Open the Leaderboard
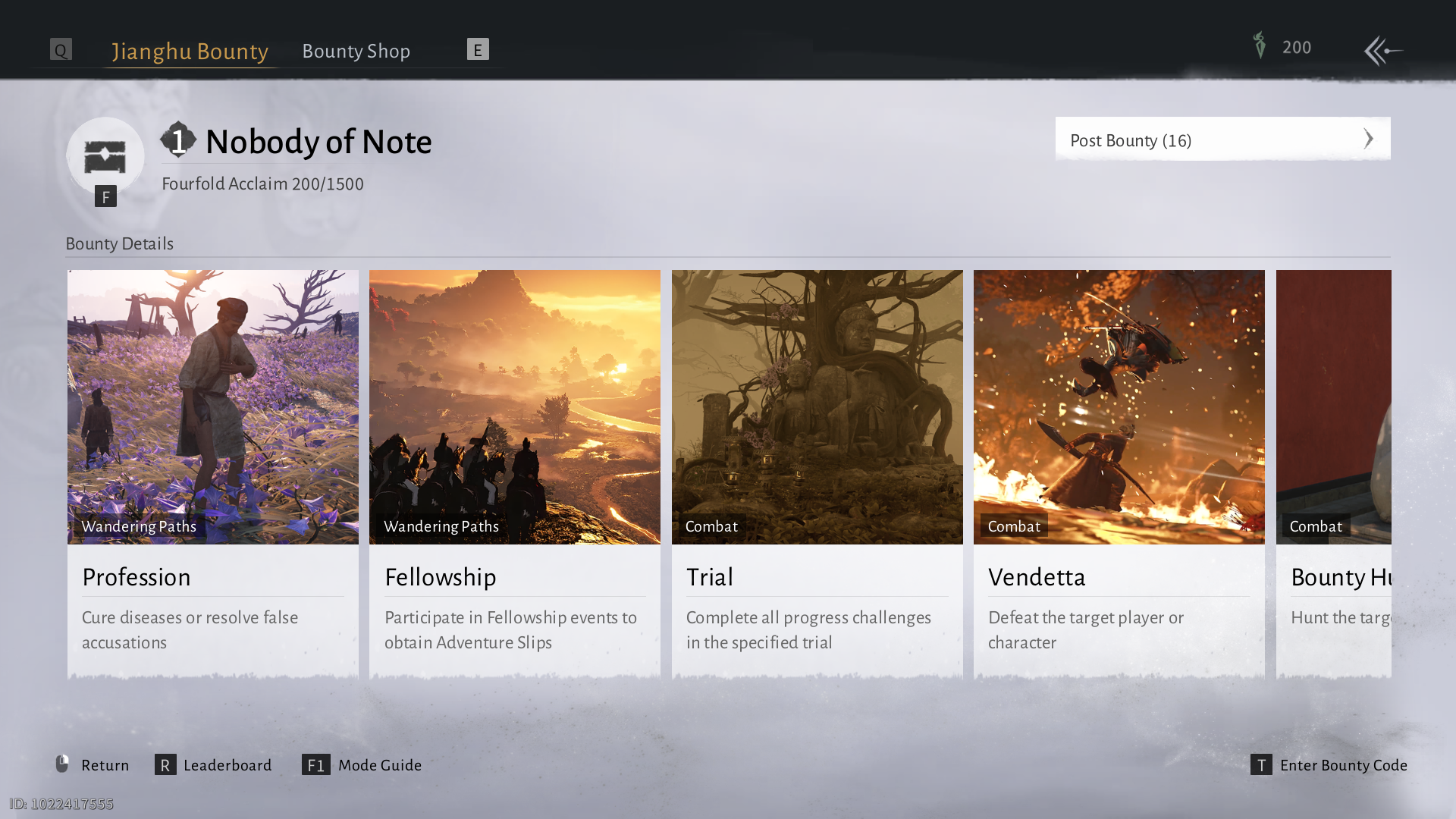The width and height of the screenshot is (1456, 819). coord(227,765)
